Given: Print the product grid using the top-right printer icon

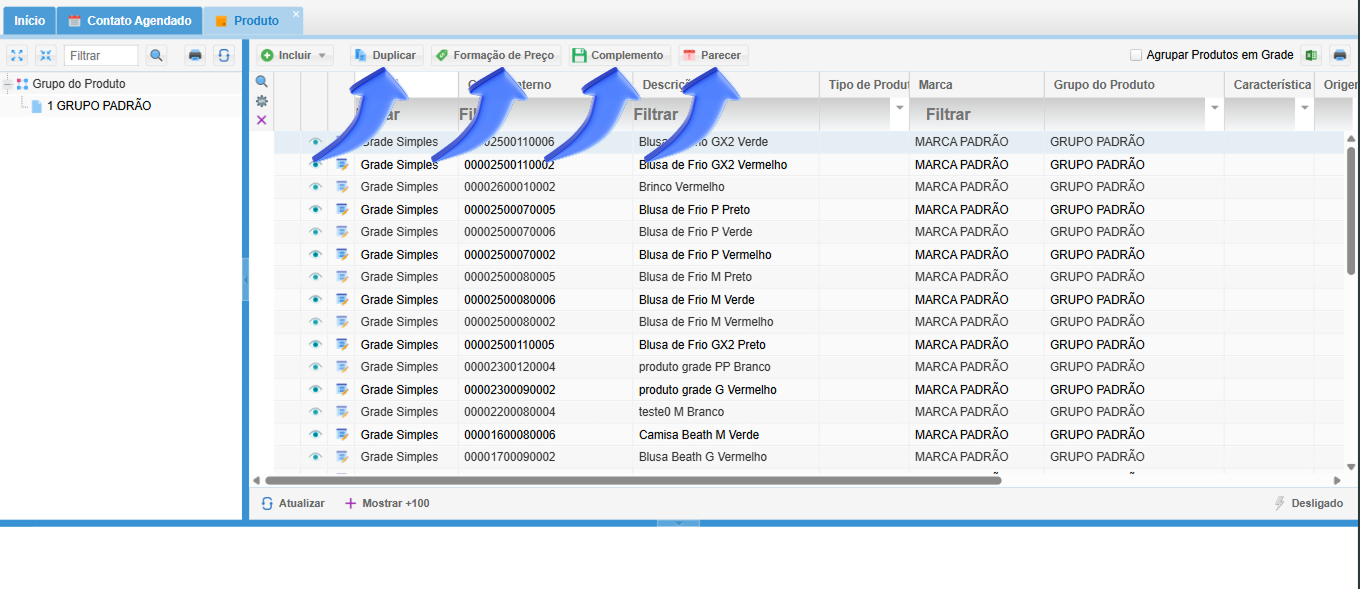Looking at the screenshot, I should 1339,55.
